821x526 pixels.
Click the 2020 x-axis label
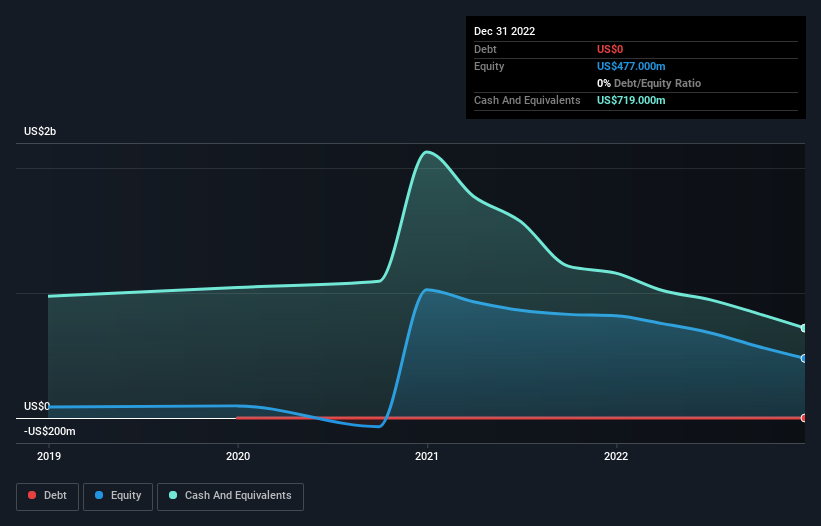238,456
